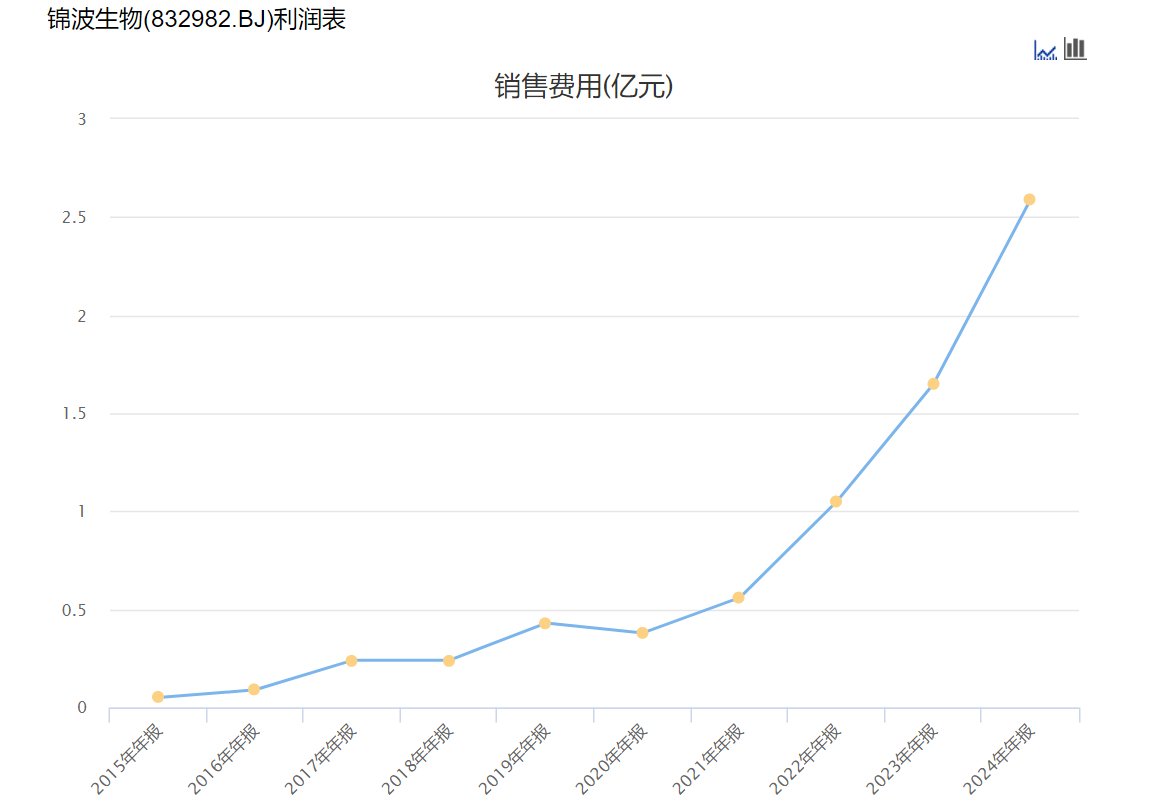The height and width of the screenshot is (811, 1159).
Task: Select the 2024年年报 data point
Action: [1030, 200]
